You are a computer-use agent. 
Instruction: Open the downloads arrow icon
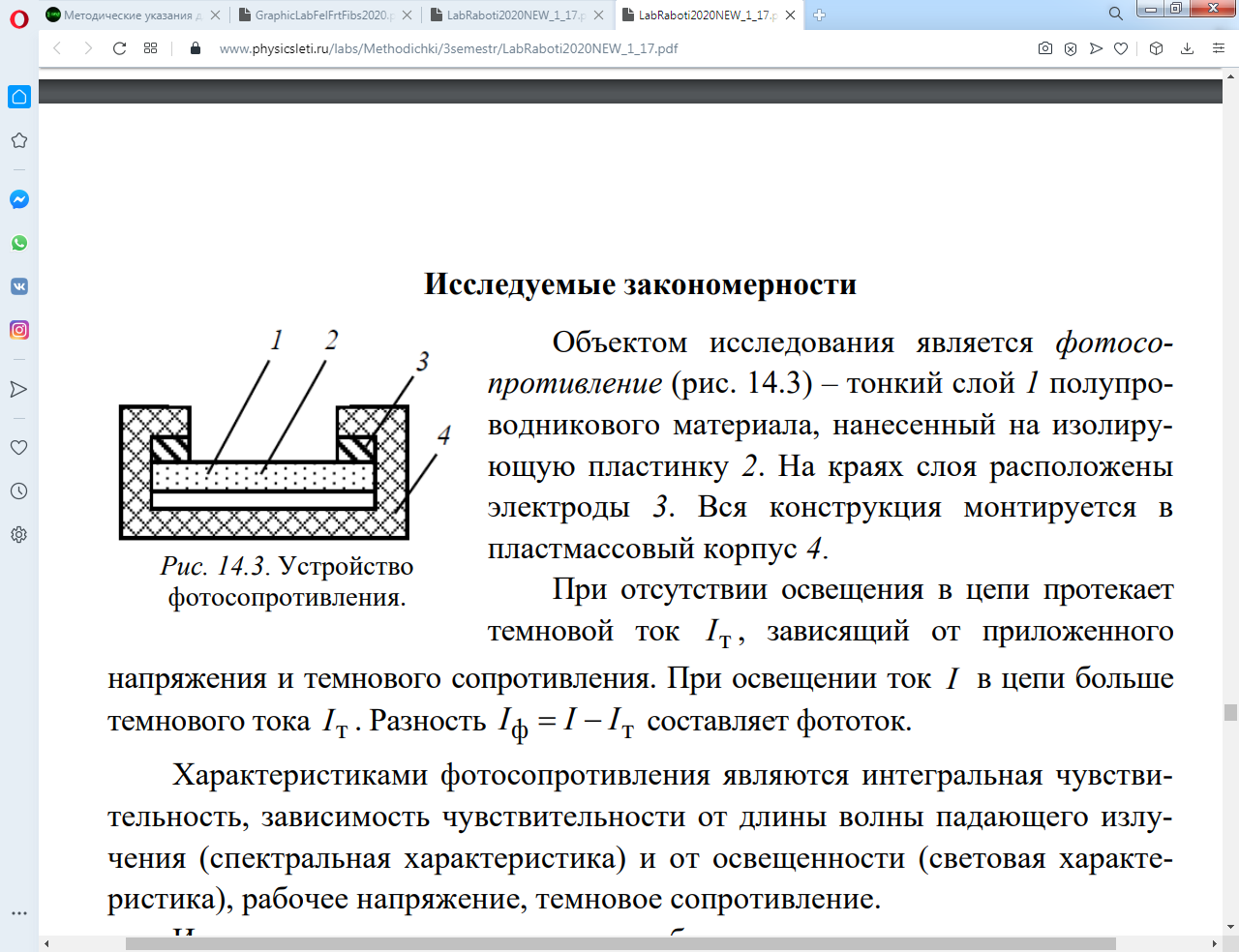[x=1187, y=48]
